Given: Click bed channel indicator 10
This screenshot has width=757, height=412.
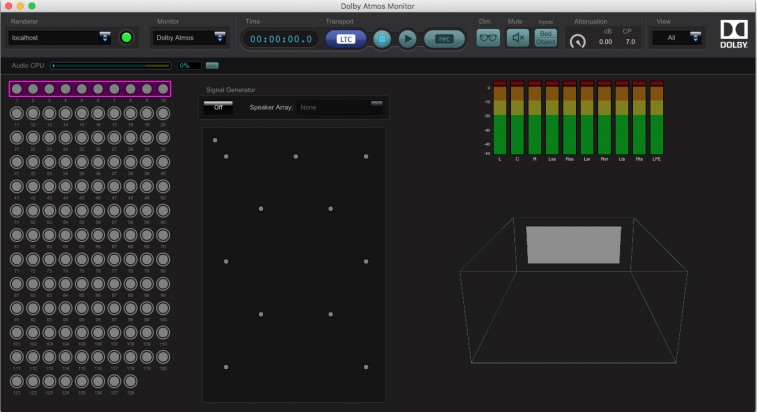Looking at the screenshot, I should (x=163, y=89).
